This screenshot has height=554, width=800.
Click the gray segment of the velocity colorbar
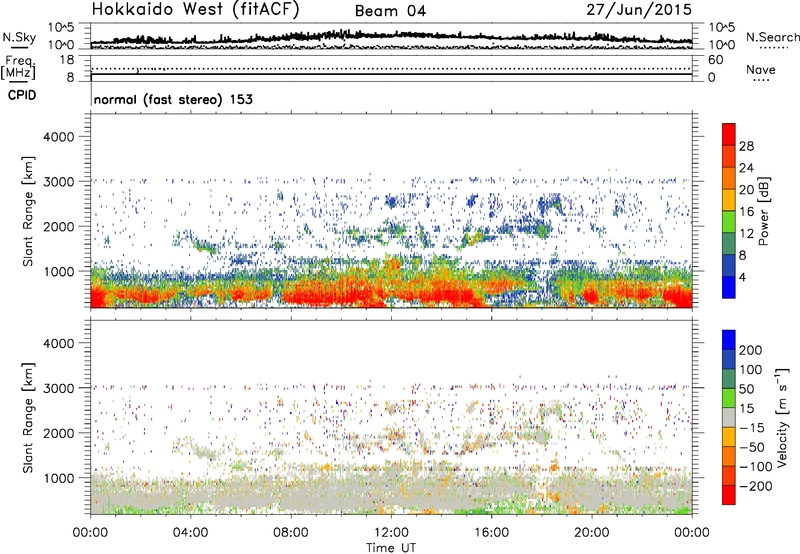729,418
